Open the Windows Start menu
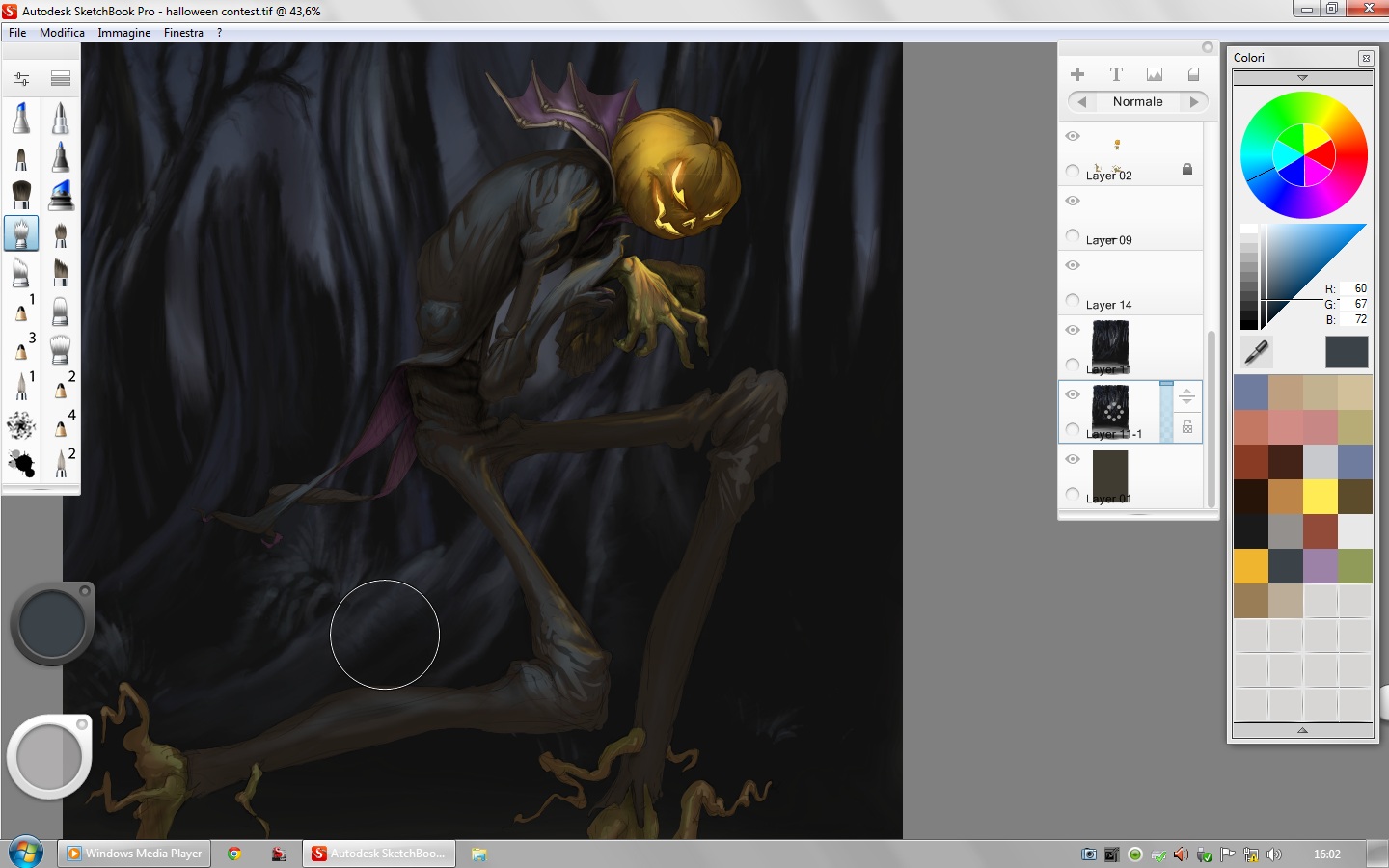The image size is (1389, 868). tap(26, 854)
